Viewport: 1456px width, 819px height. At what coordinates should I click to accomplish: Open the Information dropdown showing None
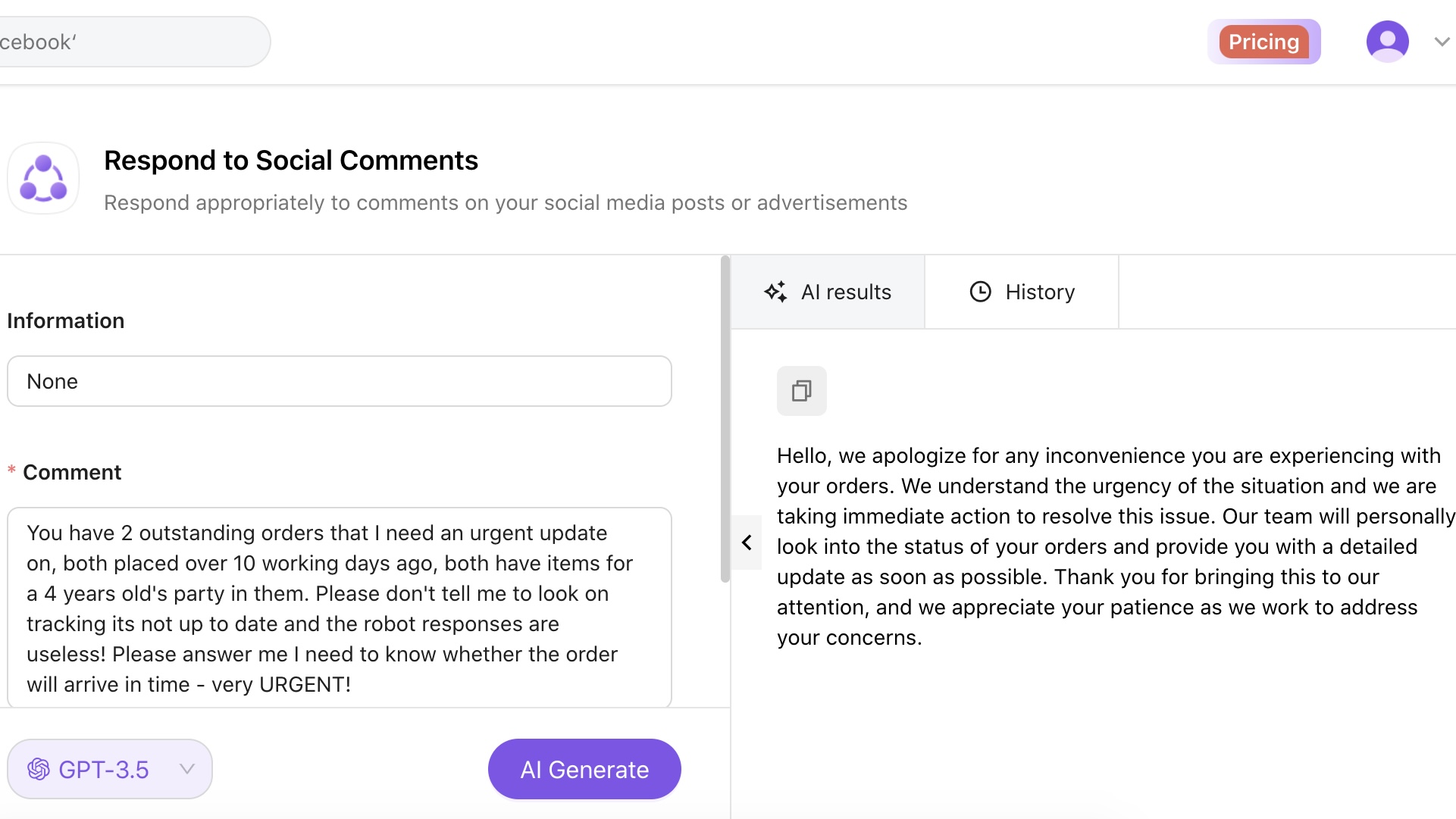click(x=339, y=381)
